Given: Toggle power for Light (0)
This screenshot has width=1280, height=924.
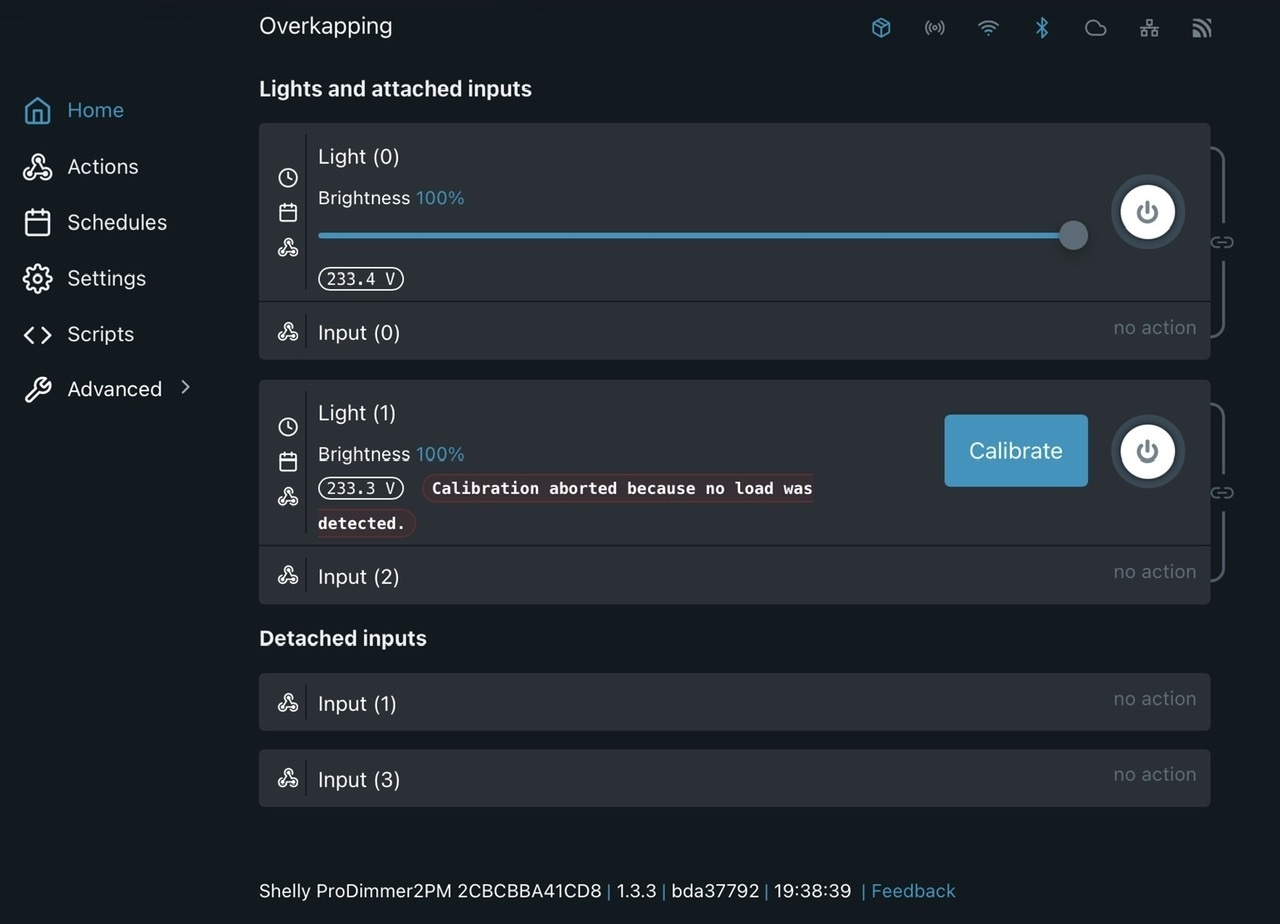Looking at the screenshot, I should [1147, 212].
